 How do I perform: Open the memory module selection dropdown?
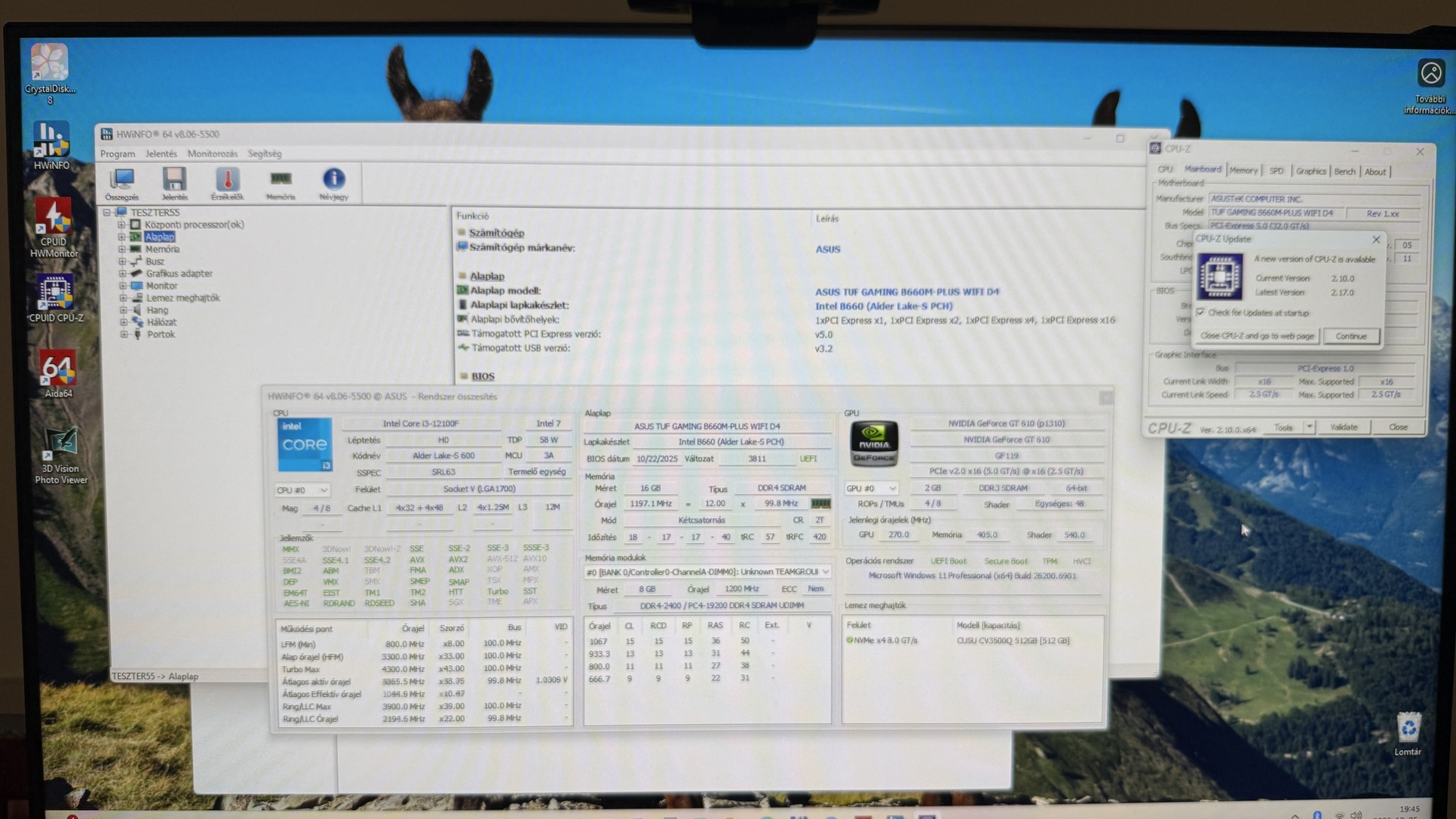tap(825, 572)
